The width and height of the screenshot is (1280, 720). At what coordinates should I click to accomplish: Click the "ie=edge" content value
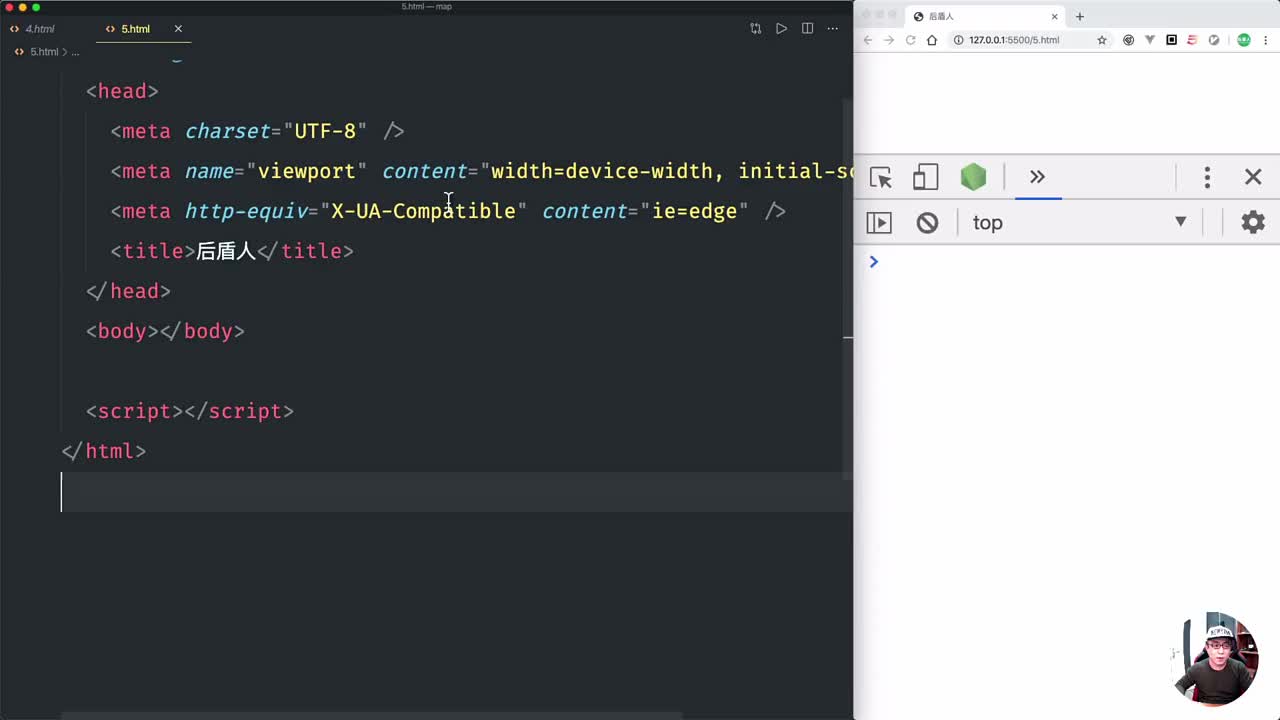[x=694, y=211]
